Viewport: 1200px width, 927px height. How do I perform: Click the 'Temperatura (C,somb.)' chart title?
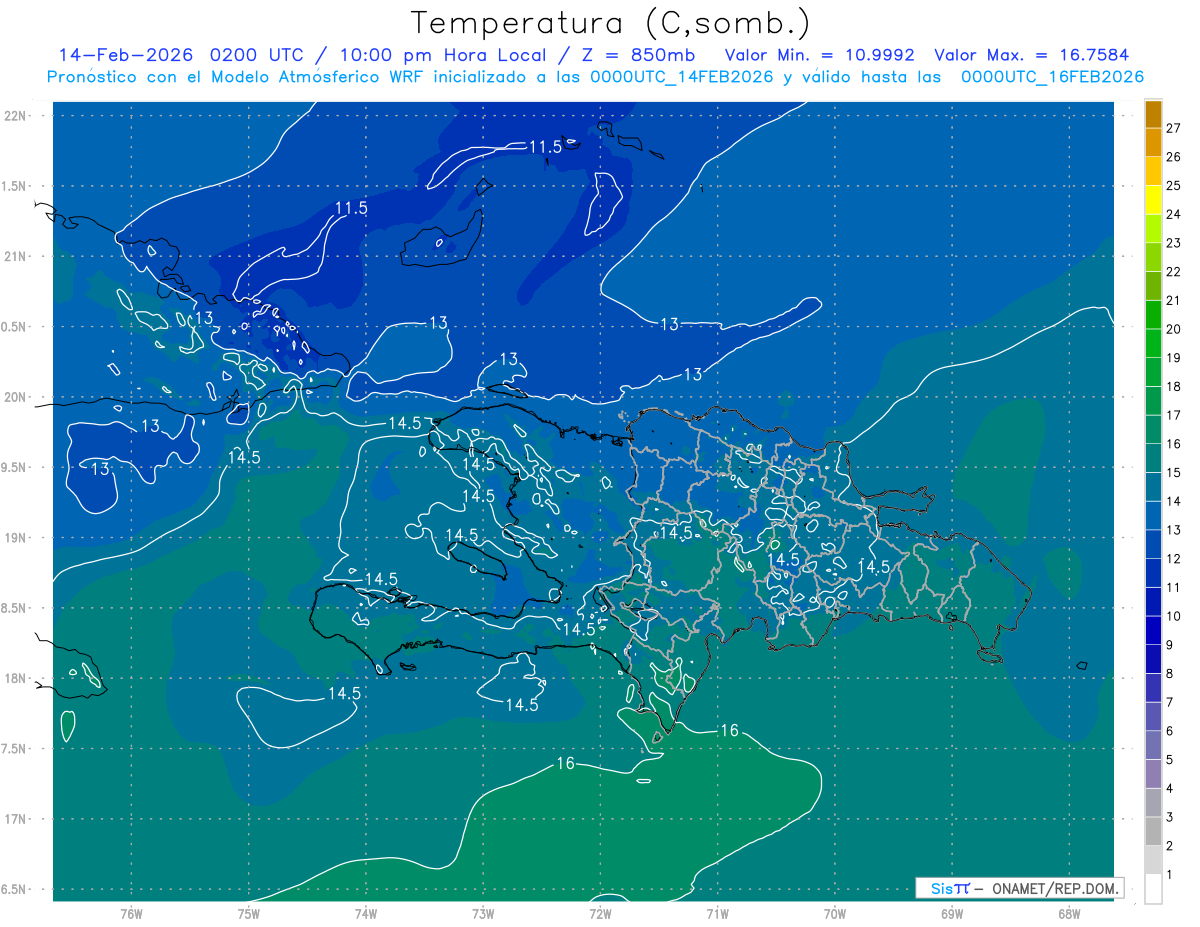click(612, 23)
